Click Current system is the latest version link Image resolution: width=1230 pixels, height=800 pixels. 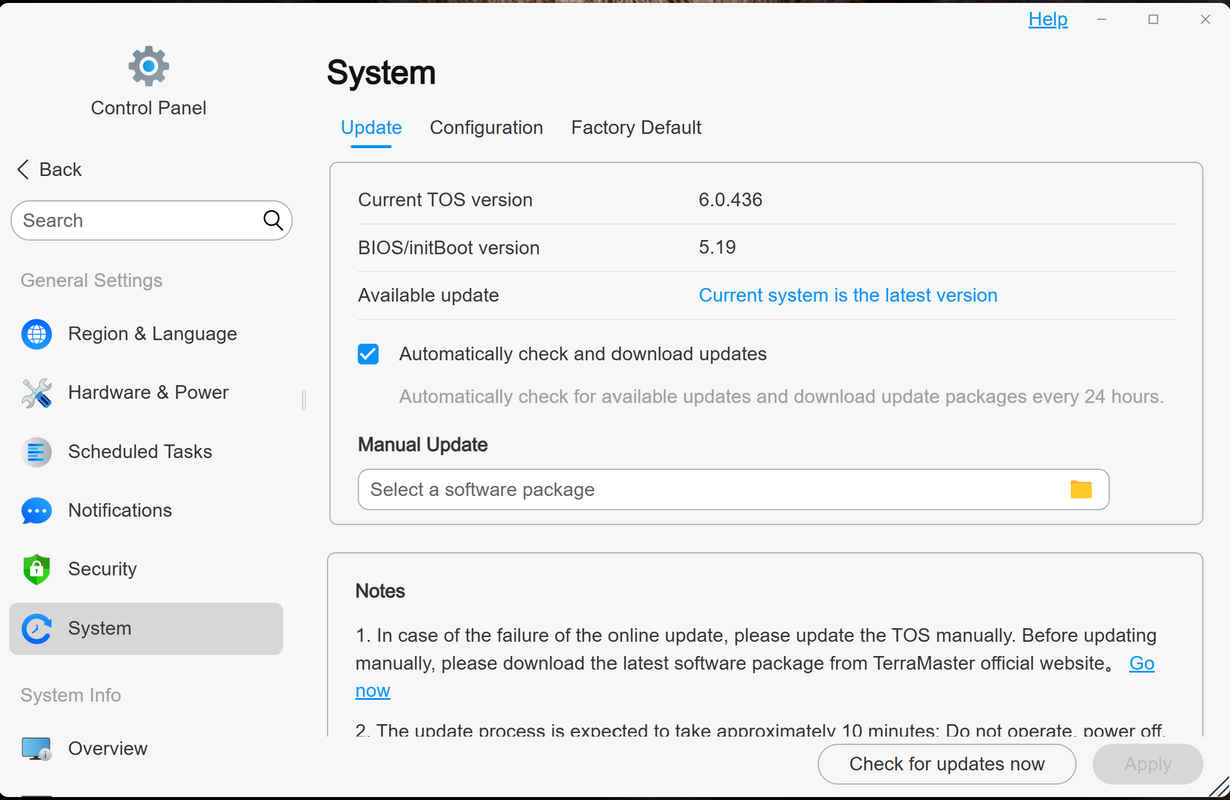tap(848, 295)
